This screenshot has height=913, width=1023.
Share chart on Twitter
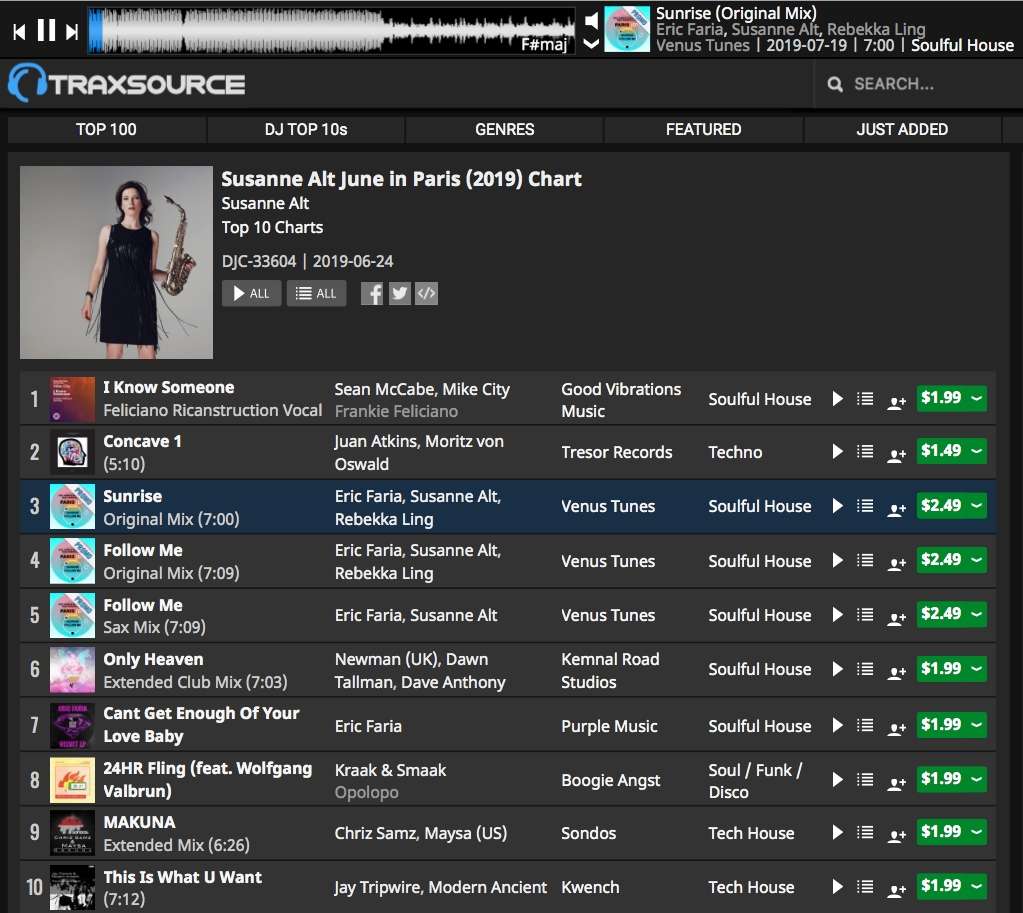pos(399,294)
